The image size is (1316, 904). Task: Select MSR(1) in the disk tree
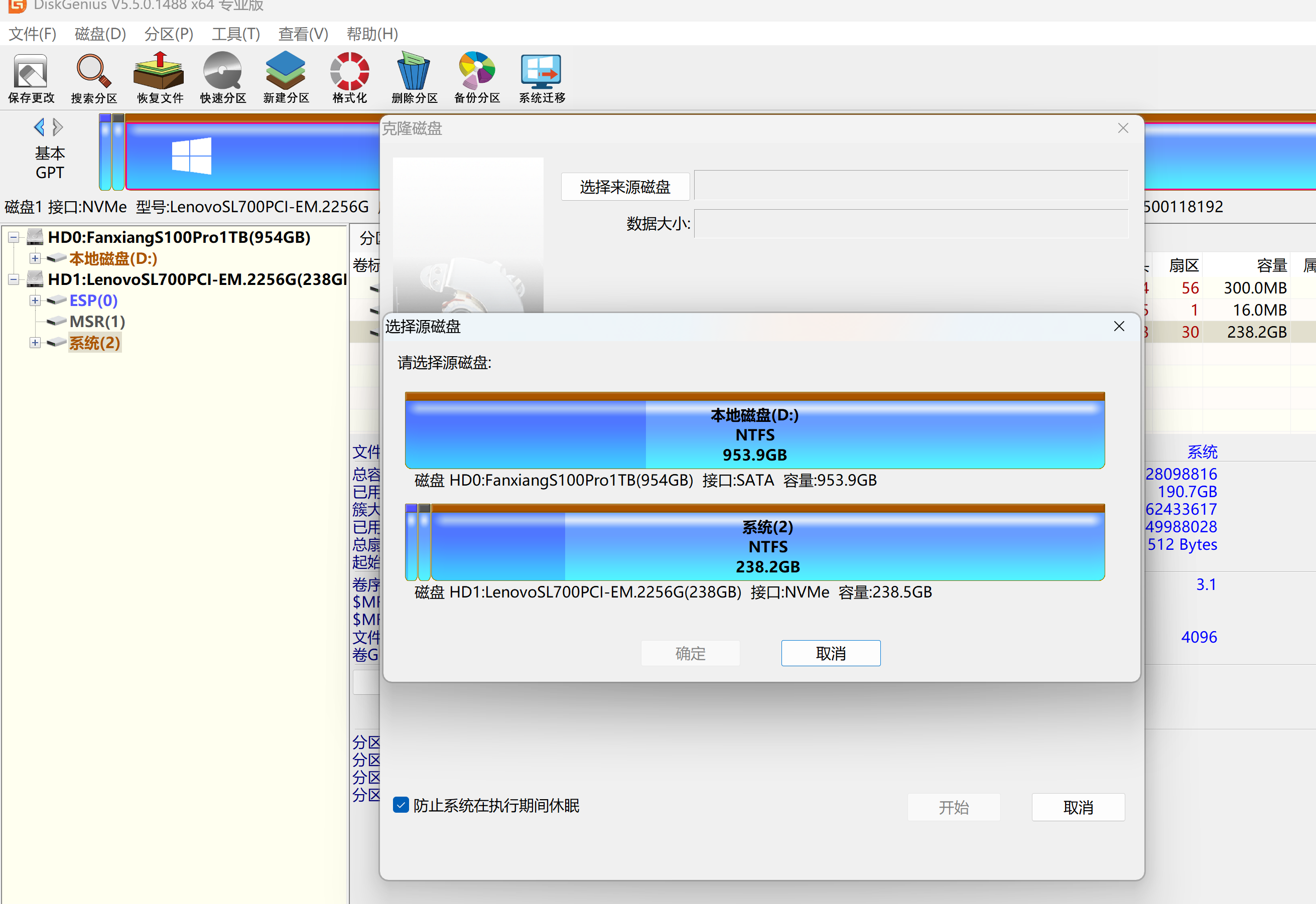(97, 321)
